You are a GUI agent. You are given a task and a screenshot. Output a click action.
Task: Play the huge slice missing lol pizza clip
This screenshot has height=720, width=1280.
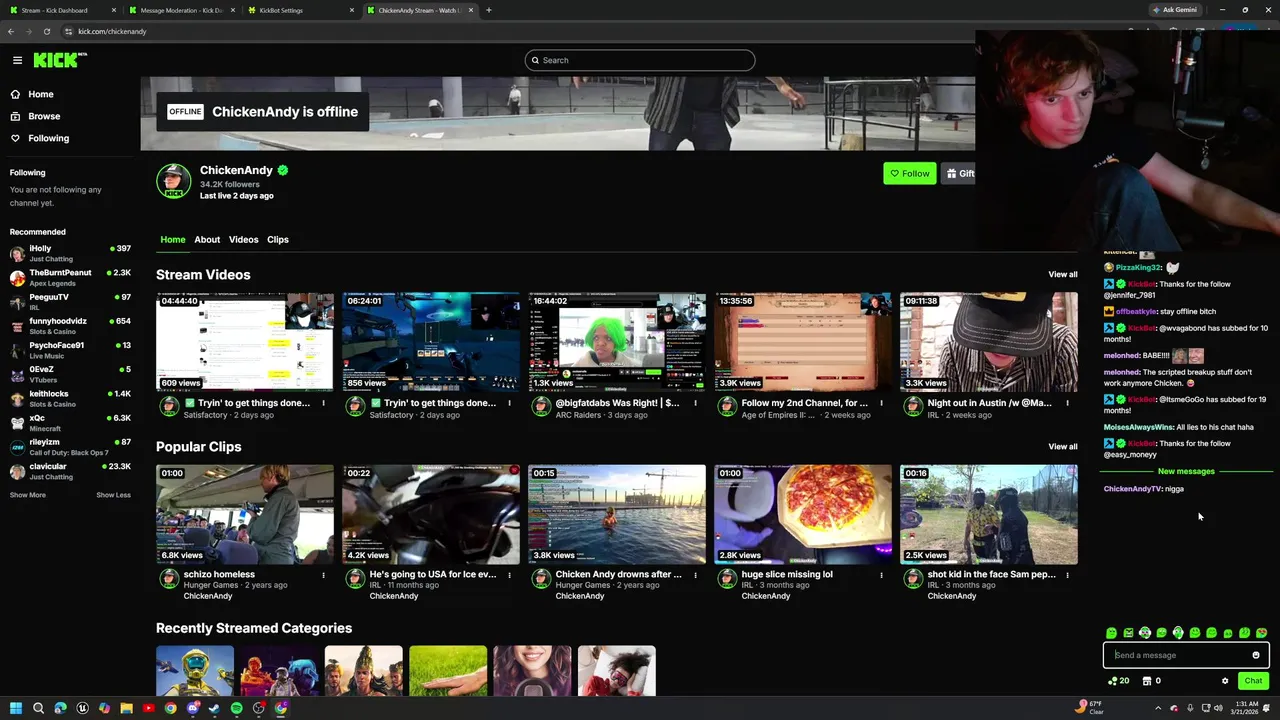coord(803,514)
